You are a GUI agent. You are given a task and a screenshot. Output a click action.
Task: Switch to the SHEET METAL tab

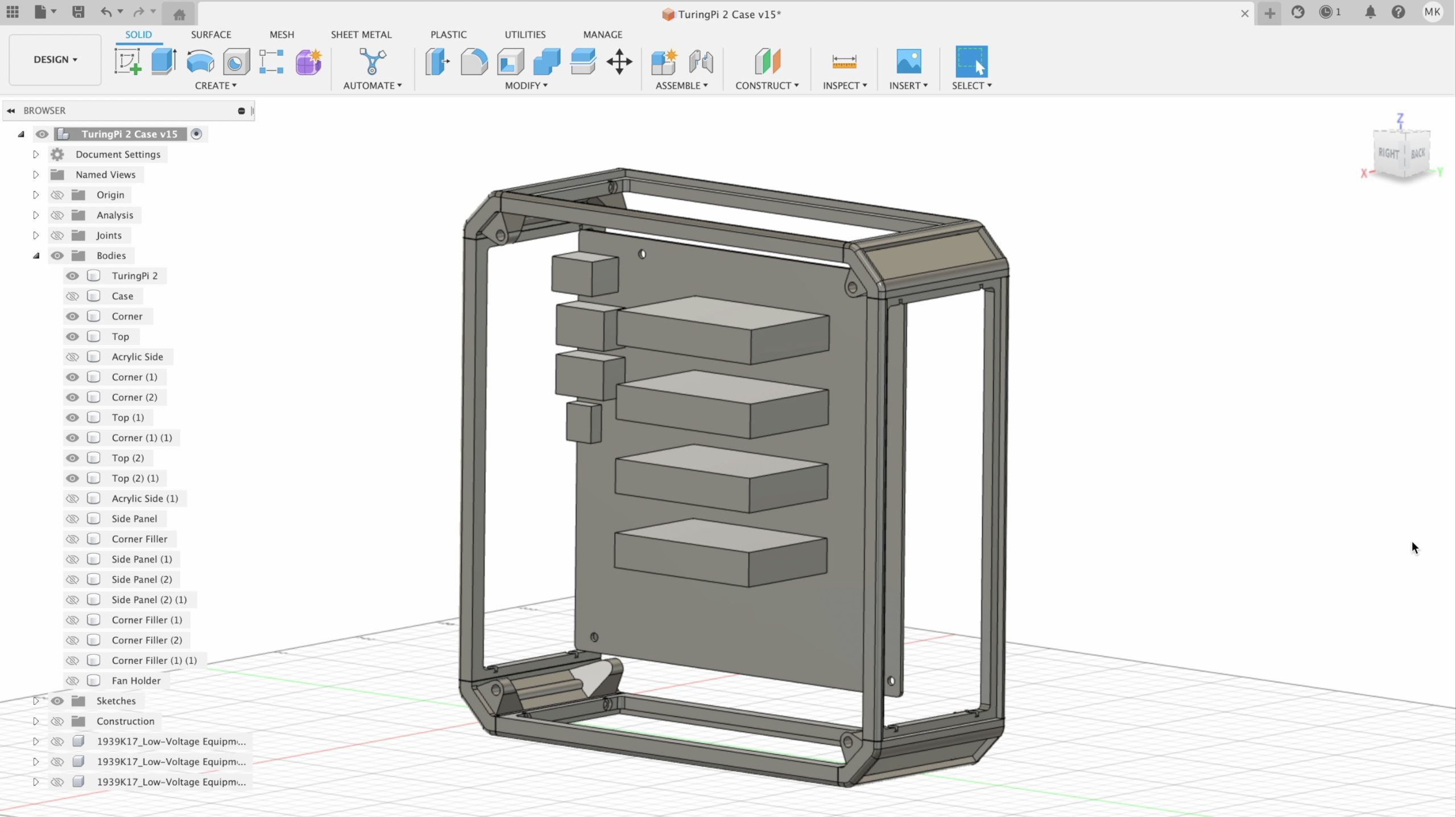pyautogui.click(x=361, y=34)
